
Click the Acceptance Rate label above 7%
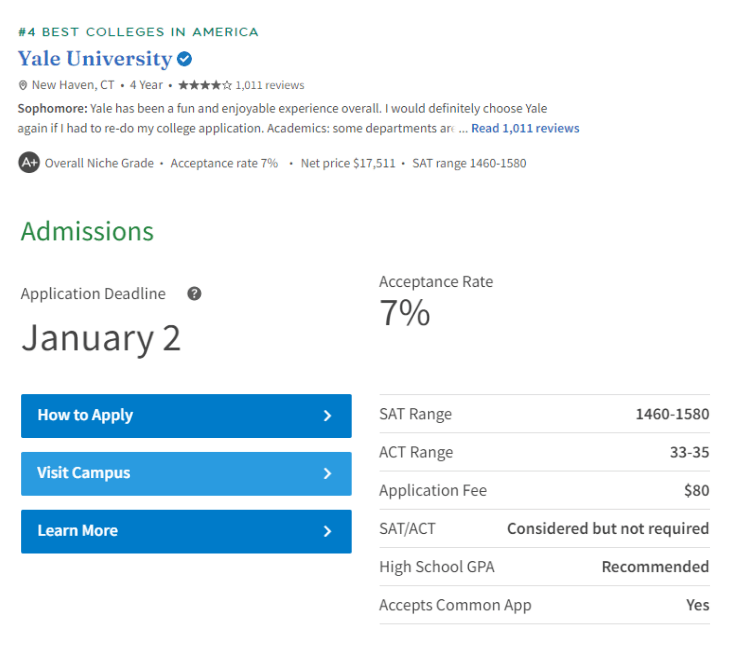click(436, 282)
